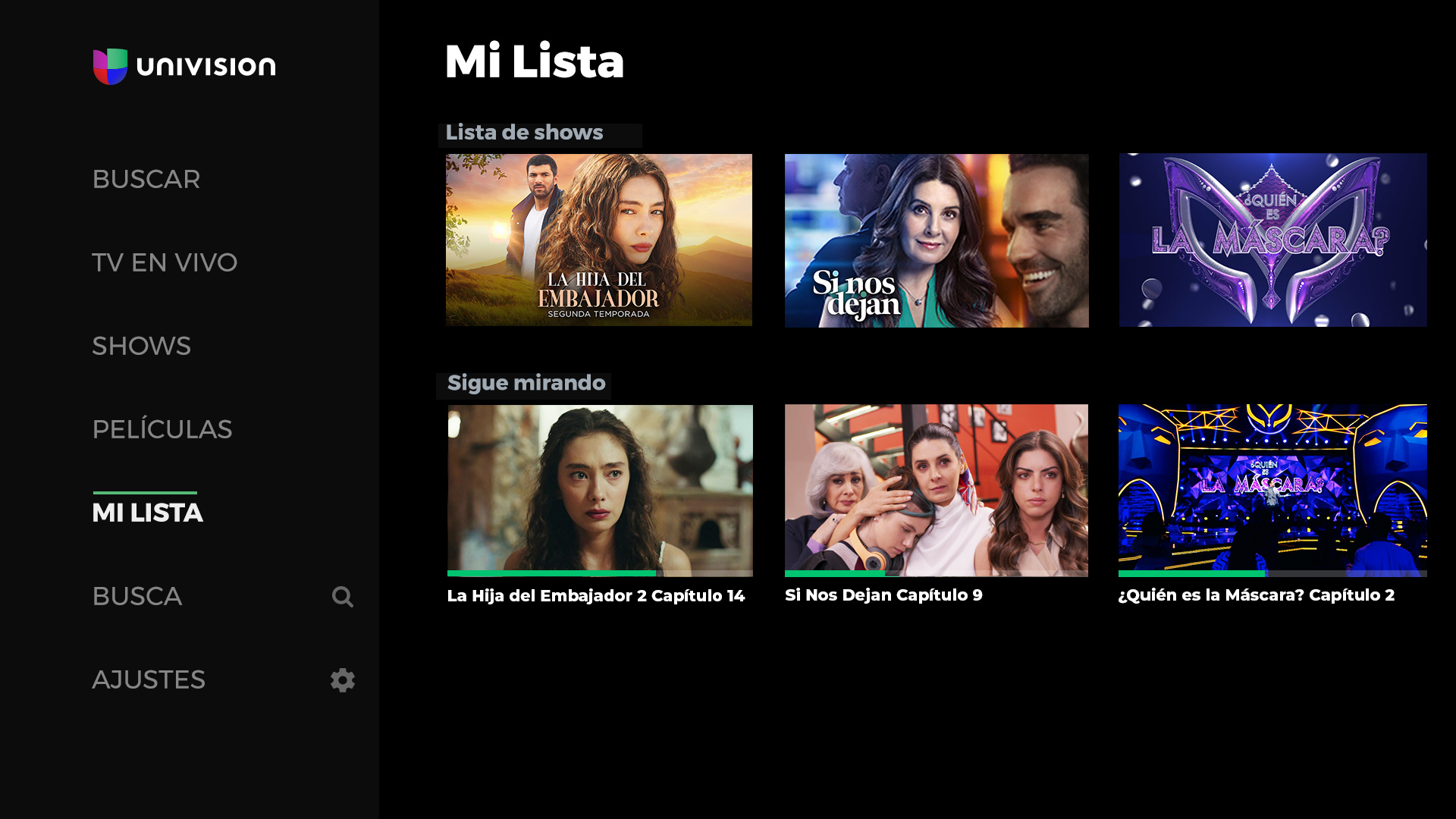This screenshot has width=1456, height=819.
Task: Open the PELÍCULAS section
Action: tap(162, 428)
